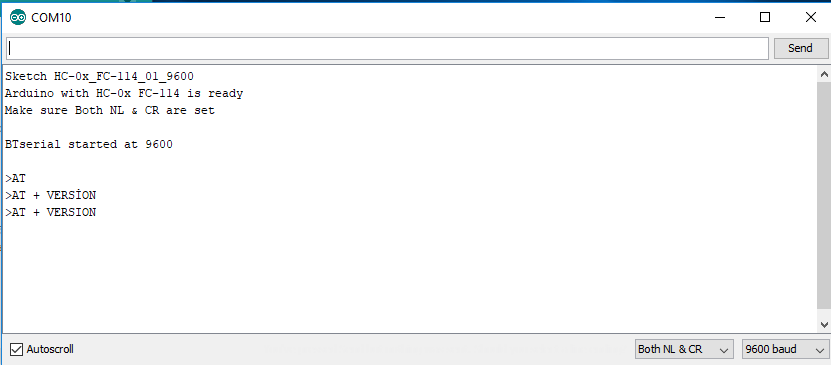Click the Autoscroll label text
Viewport: 831px width, 365px height.
[50, 350]
